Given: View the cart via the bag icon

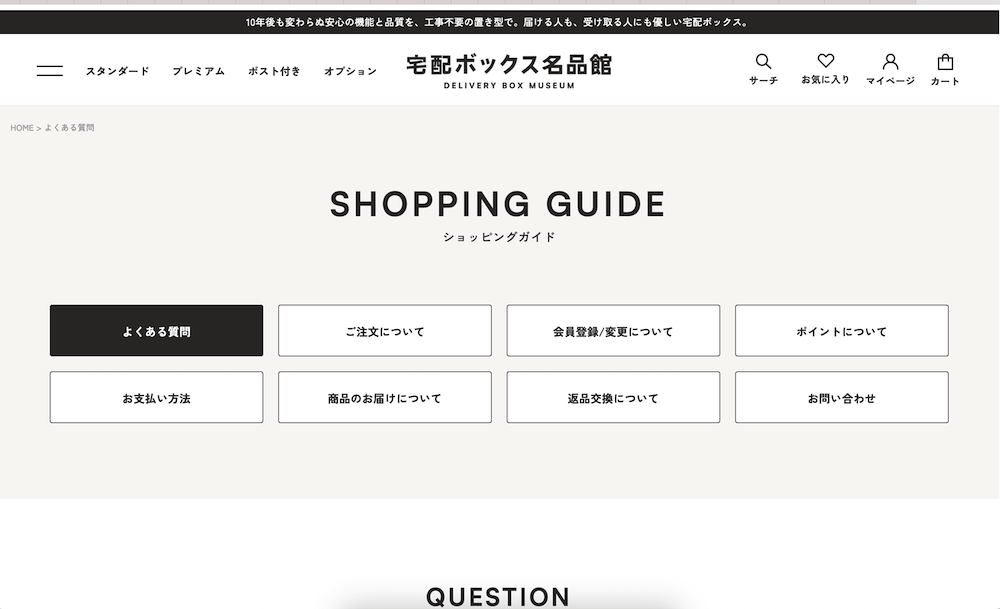Looking at the screenshot, I should click(x=945, y=62).
